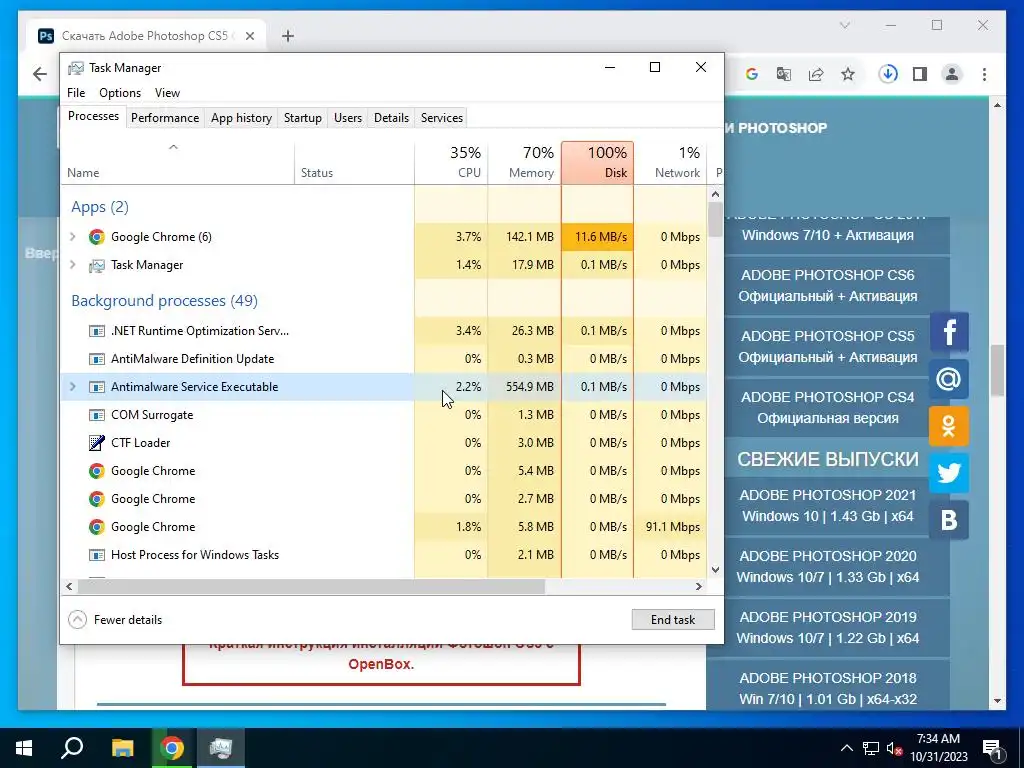Screen dimensions: 1024x768
Task: Open Adobe Photoshop CS4 official version link
Action: click(x=827, y=408)
